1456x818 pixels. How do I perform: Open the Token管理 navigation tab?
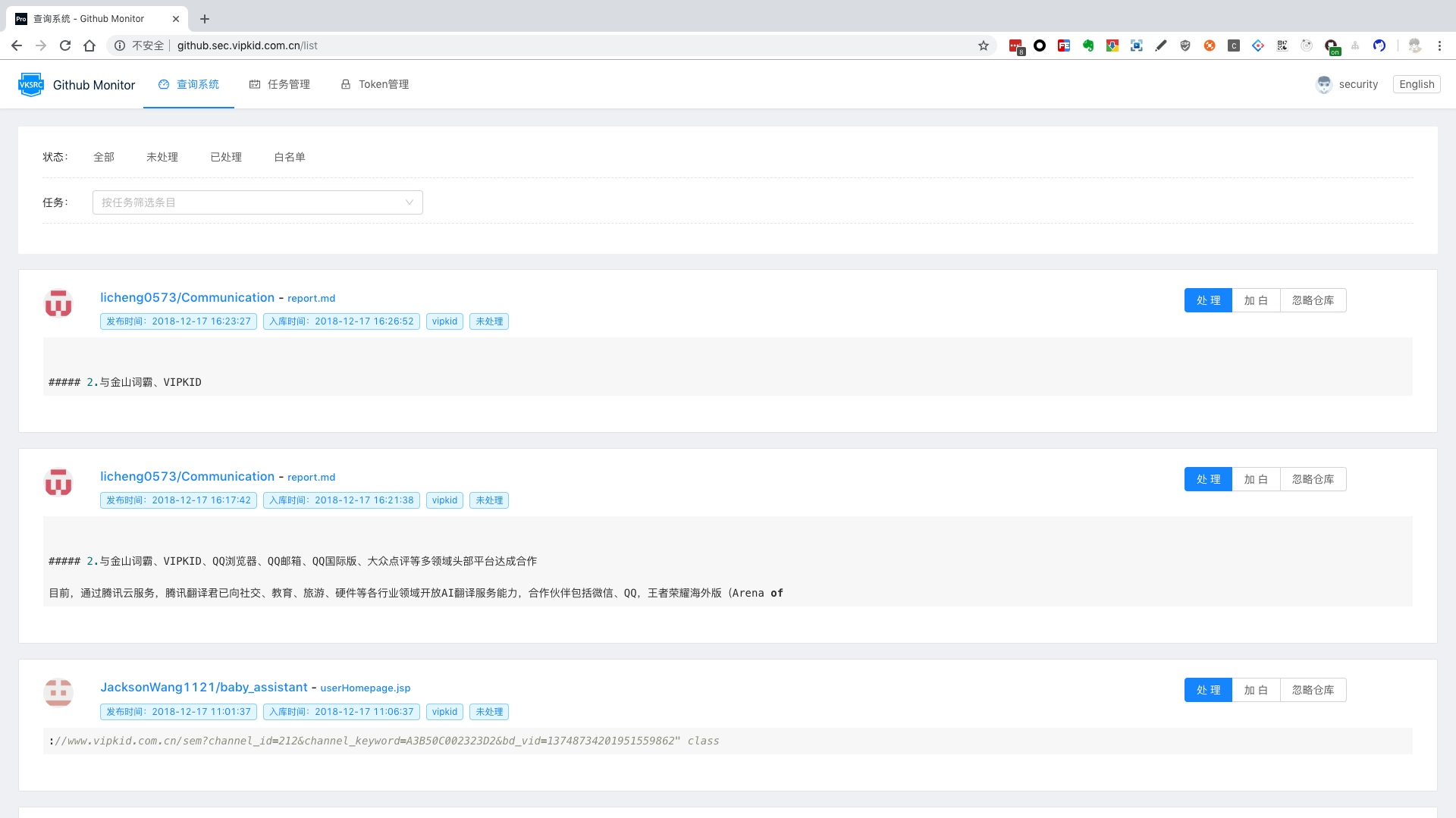(x=375, y=84)
